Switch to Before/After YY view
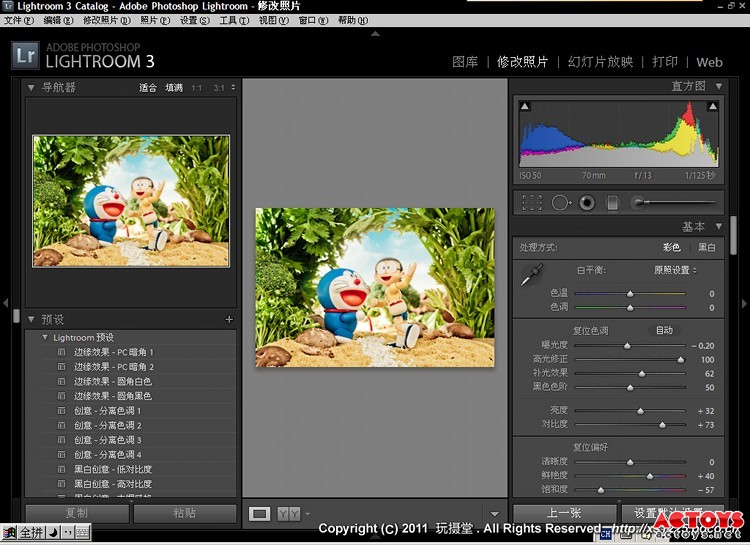 pos(289,514)
